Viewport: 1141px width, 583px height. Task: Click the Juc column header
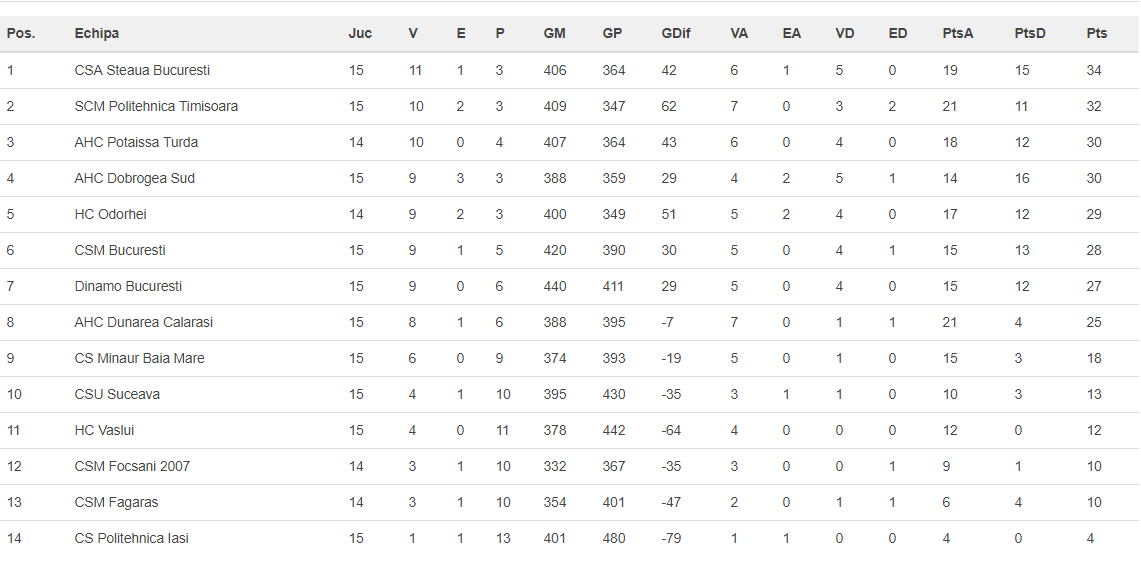[360, 33]
